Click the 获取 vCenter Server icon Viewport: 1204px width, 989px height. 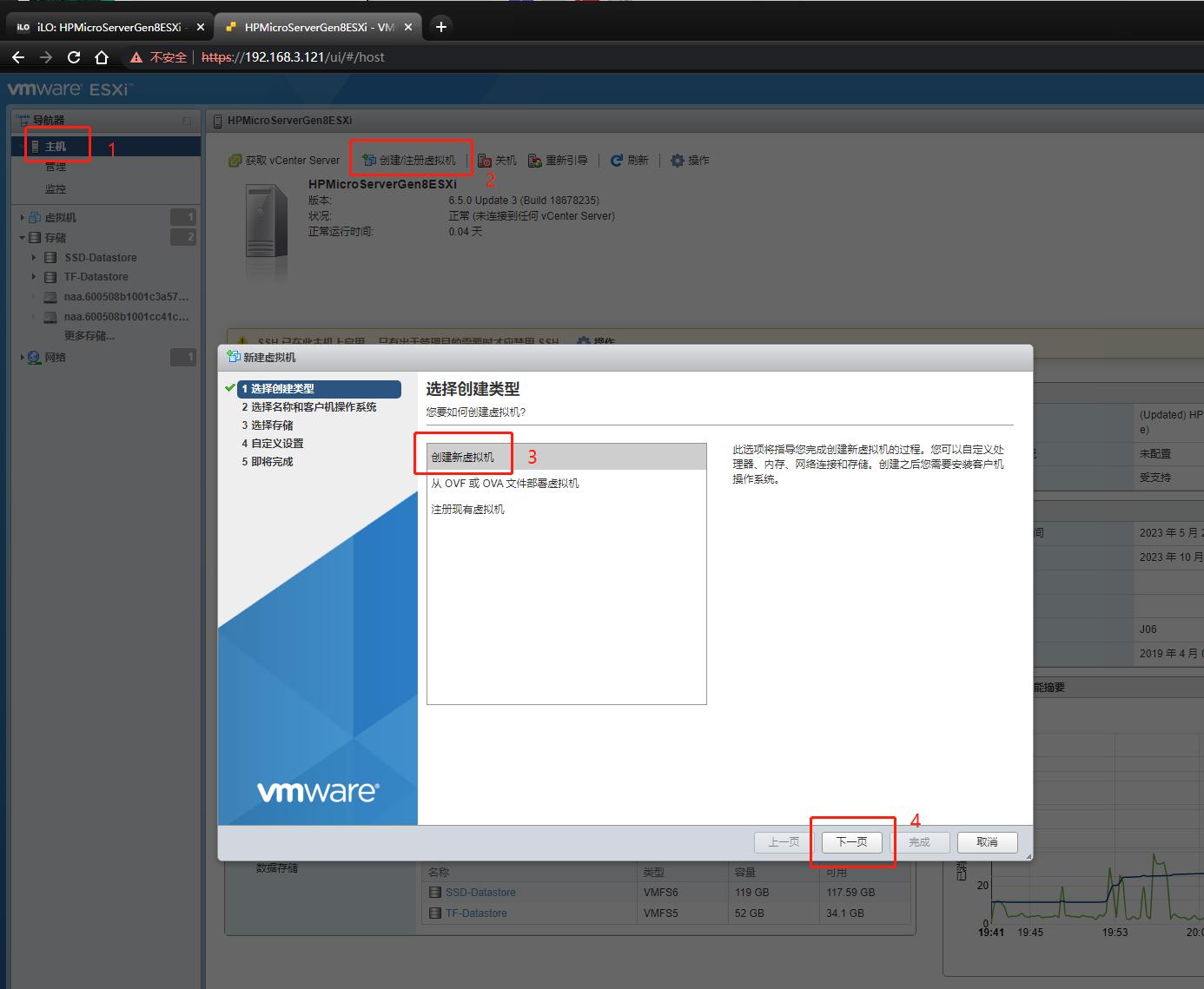[x=235, y=161]
